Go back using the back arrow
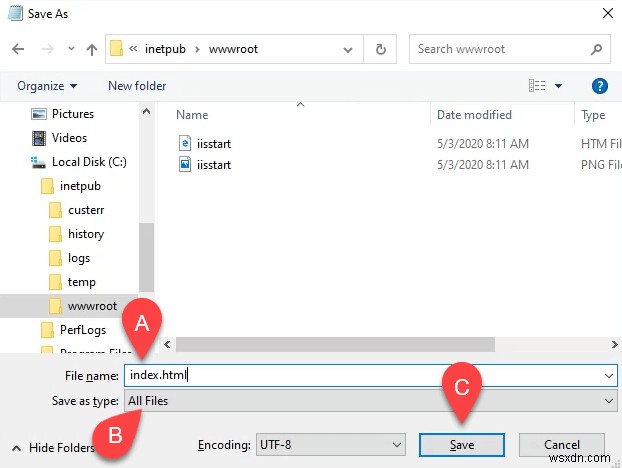This screenshot has width=622, height=468. (x=18, y=49)
